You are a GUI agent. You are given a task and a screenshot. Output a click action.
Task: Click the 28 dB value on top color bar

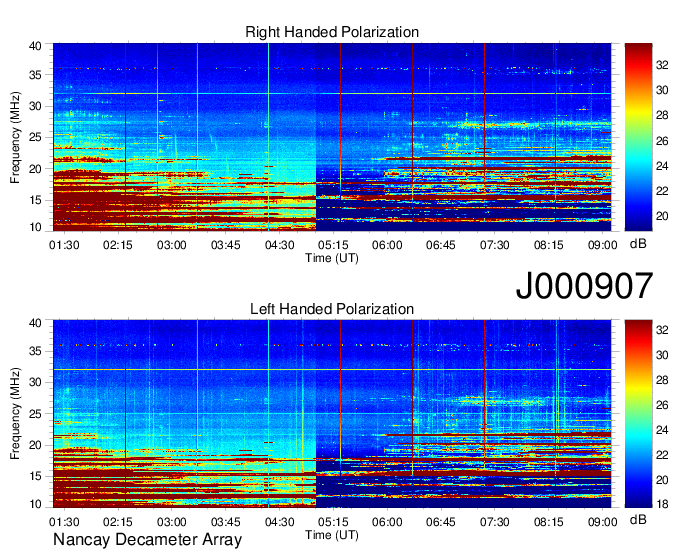click(662, 115)
